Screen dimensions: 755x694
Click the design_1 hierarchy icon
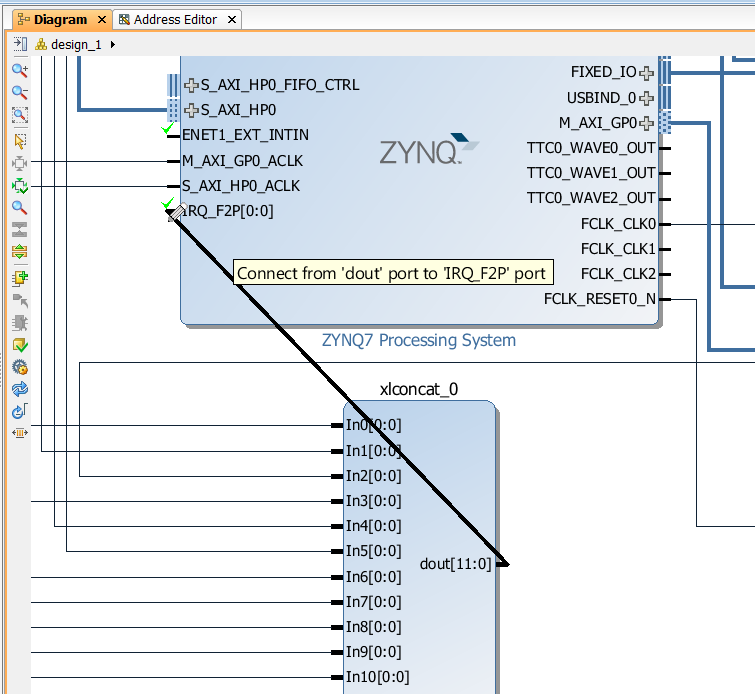point(41,45)
